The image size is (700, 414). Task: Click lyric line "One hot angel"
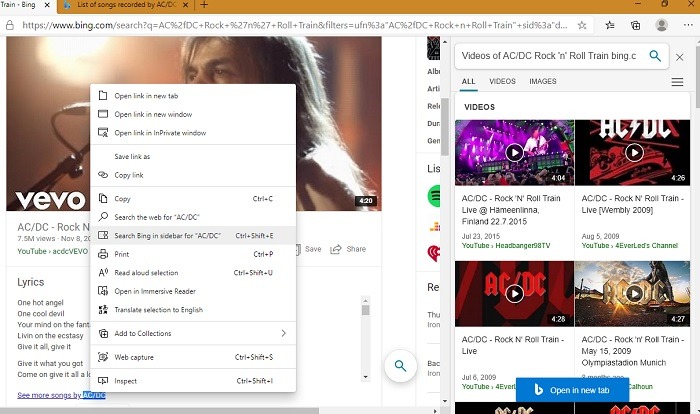(41, 302)
